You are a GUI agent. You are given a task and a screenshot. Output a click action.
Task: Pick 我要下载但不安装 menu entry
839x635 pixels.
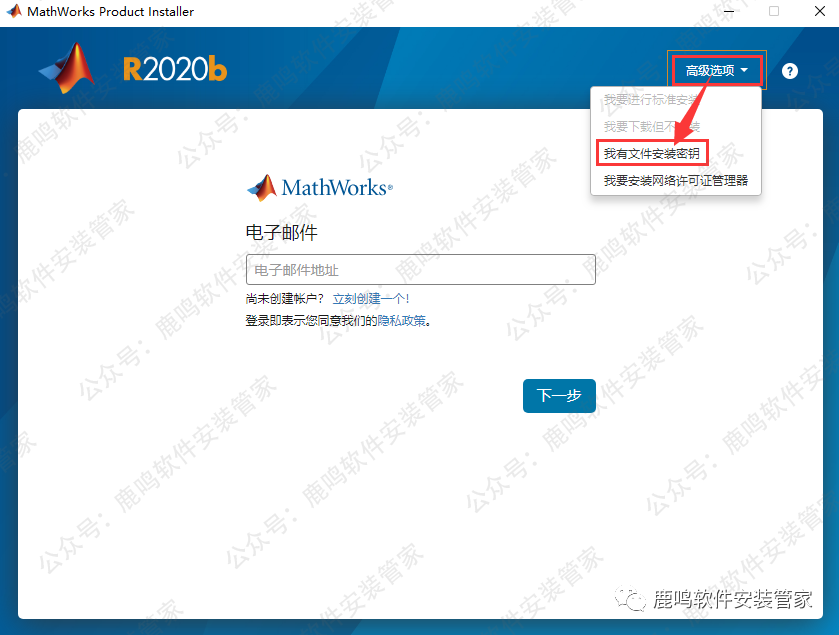652,127
